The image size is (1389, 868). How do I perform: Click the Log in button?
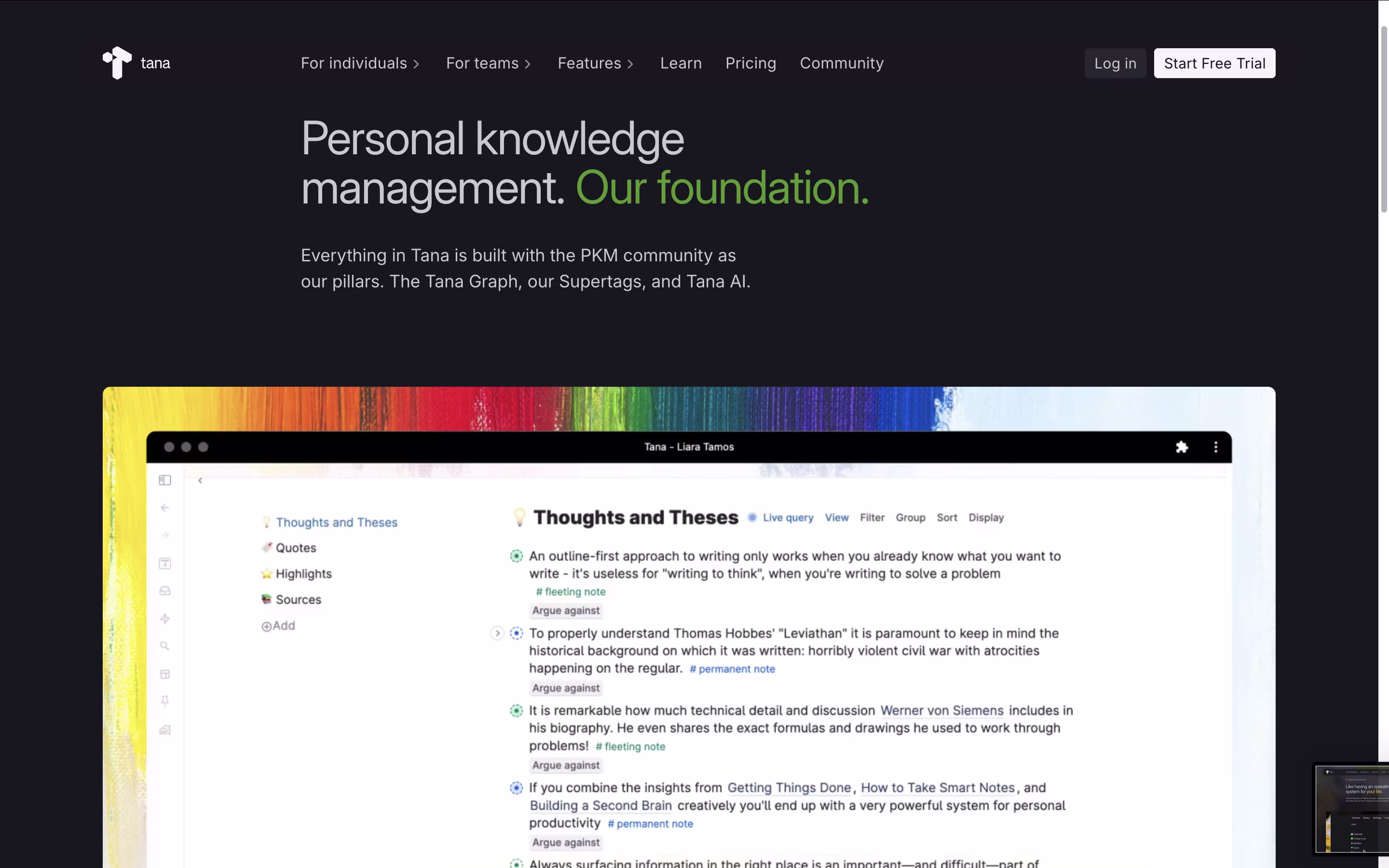click(1115, 63)
